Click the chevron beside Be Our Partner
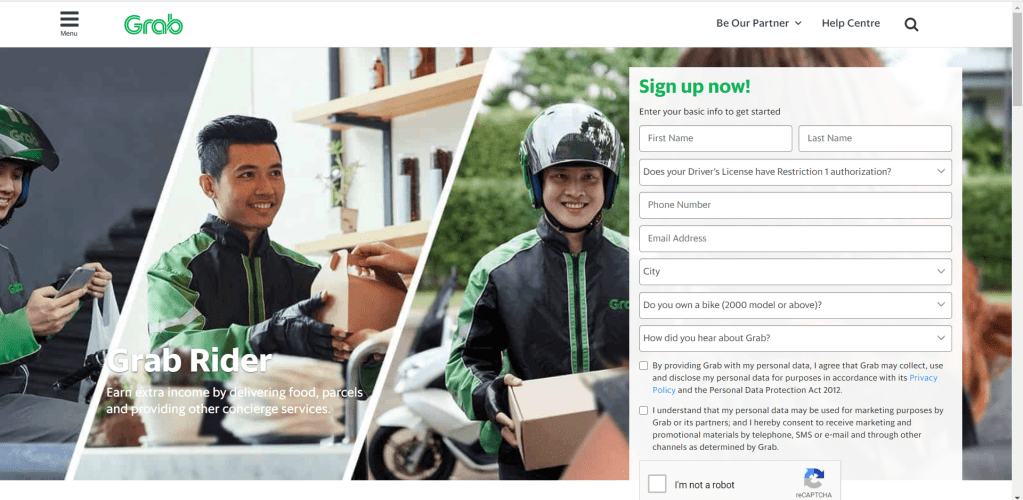 798,23
